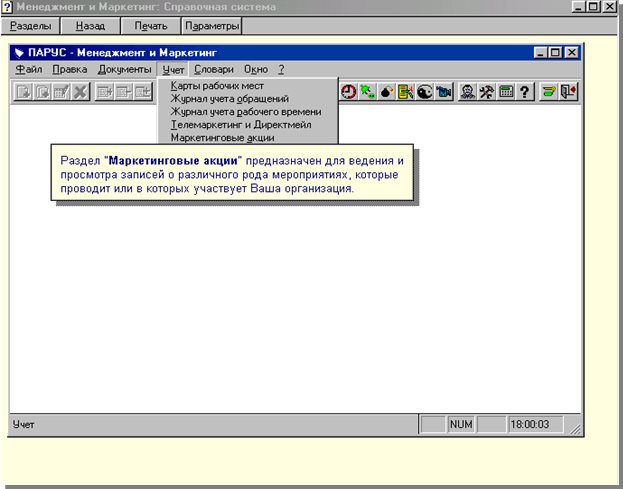Click the exit door toolbar icon

[x=568, y=92]
